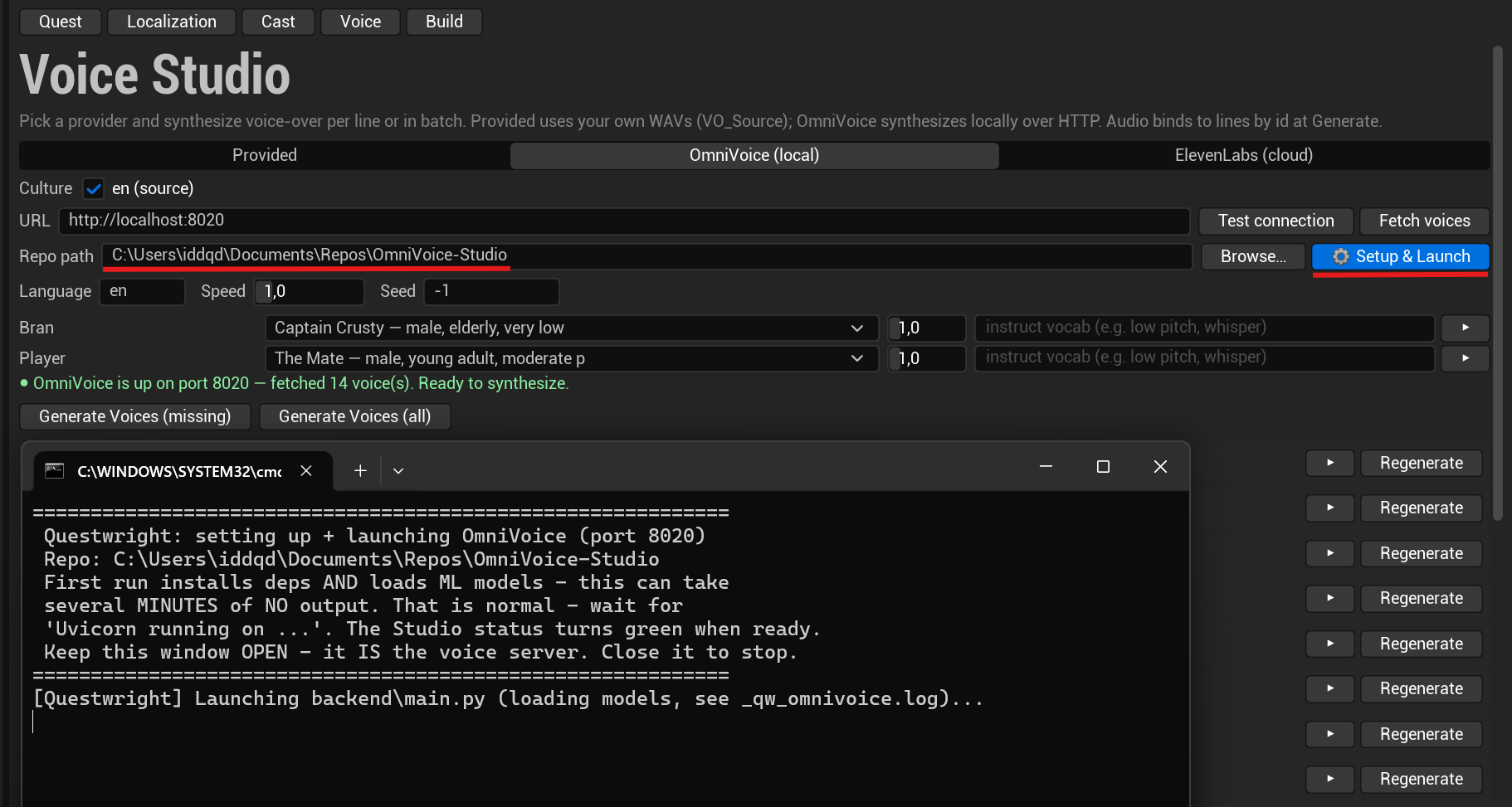Screen dimensions: 1512x807
Task: Click Bran speed value 1,0
Action: 927,328
